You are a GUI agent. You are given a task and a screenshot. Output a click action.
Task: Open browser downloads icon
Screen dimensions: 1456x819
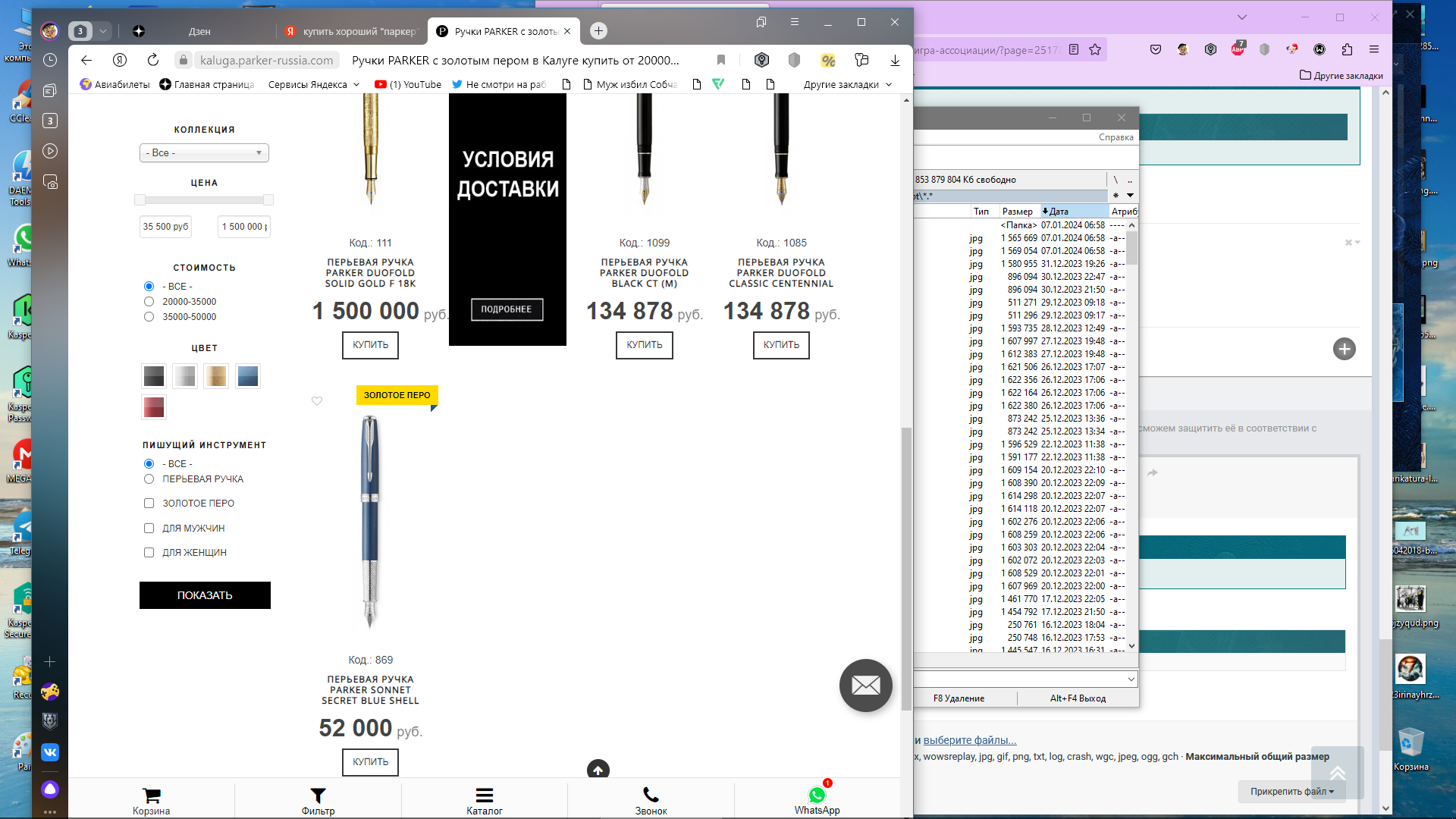point(895,60)
